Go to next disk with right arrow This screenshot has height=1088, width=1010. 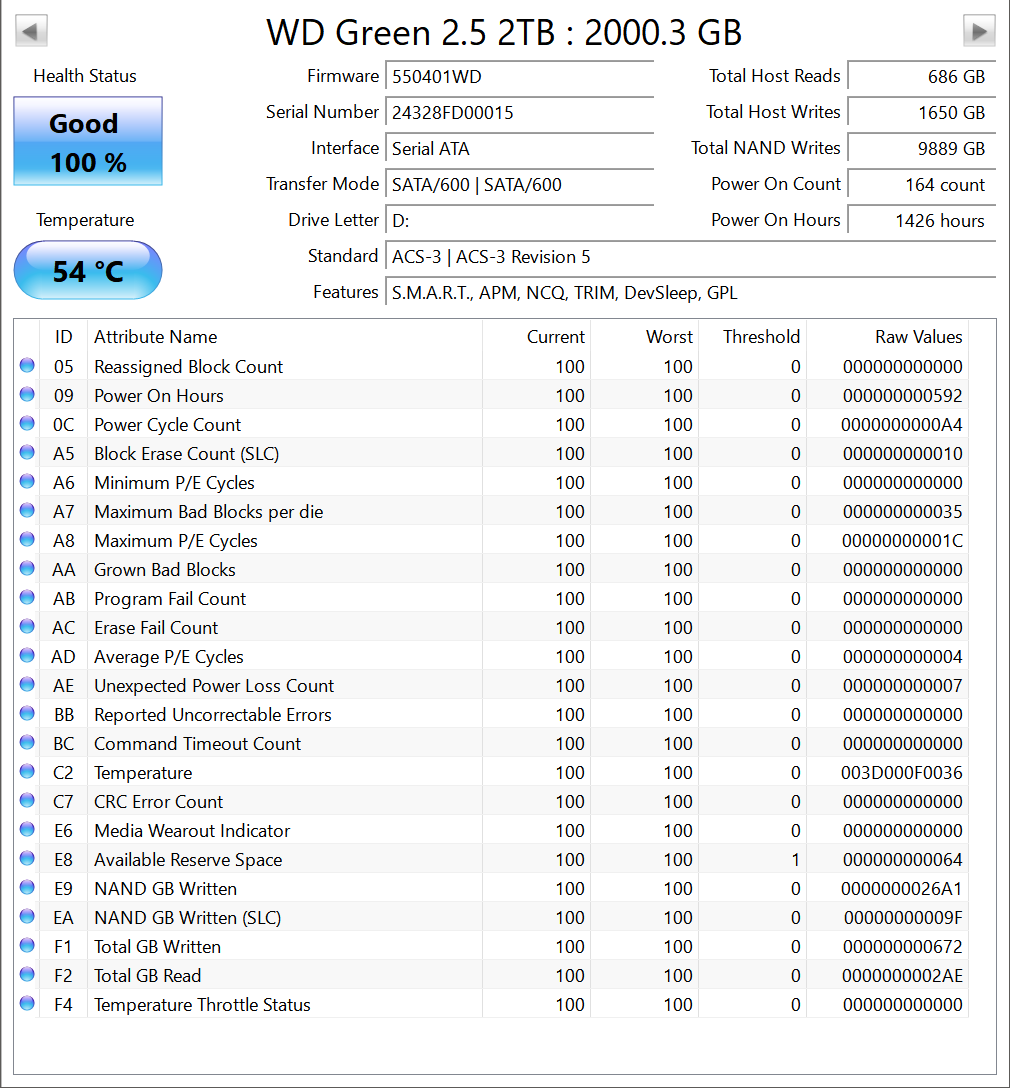[979, 31]
